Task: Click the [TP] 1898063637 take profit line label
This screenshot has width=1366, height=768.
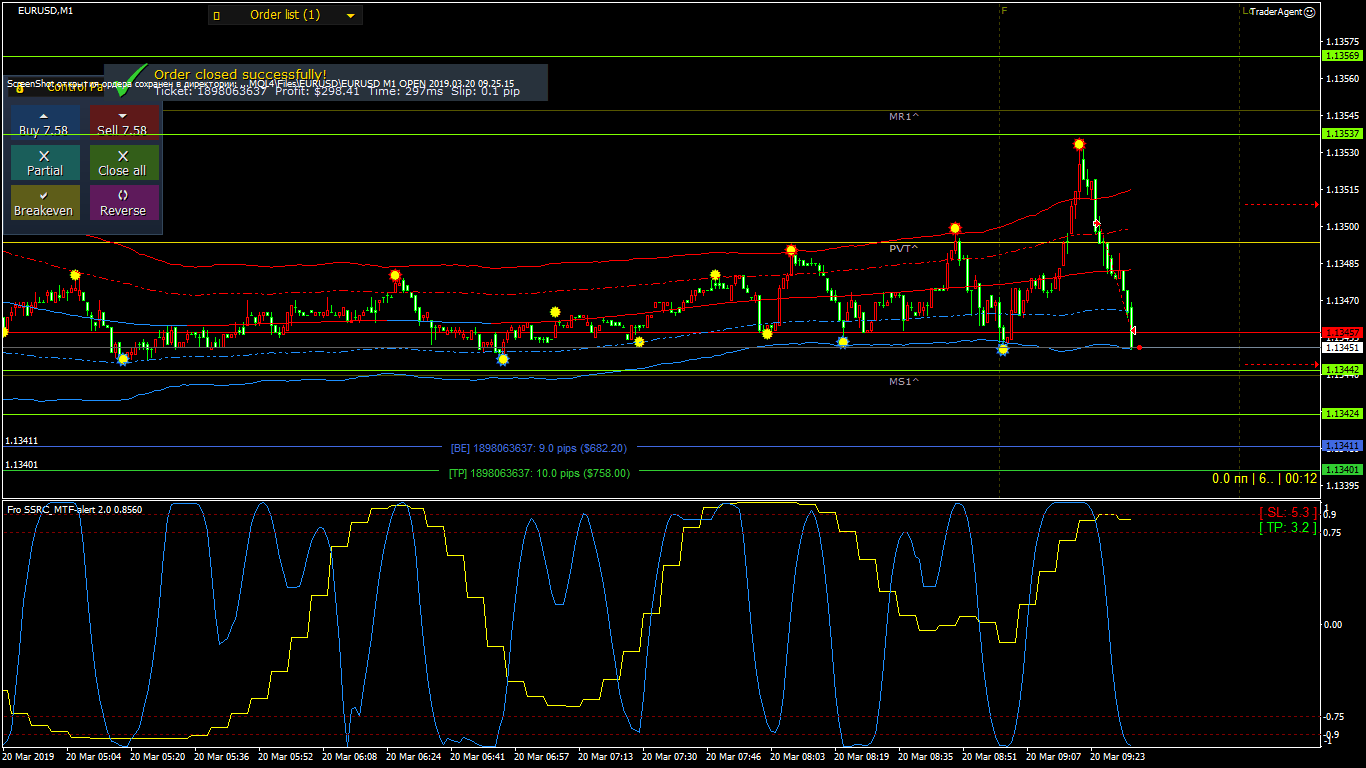Action: (539, 473)
